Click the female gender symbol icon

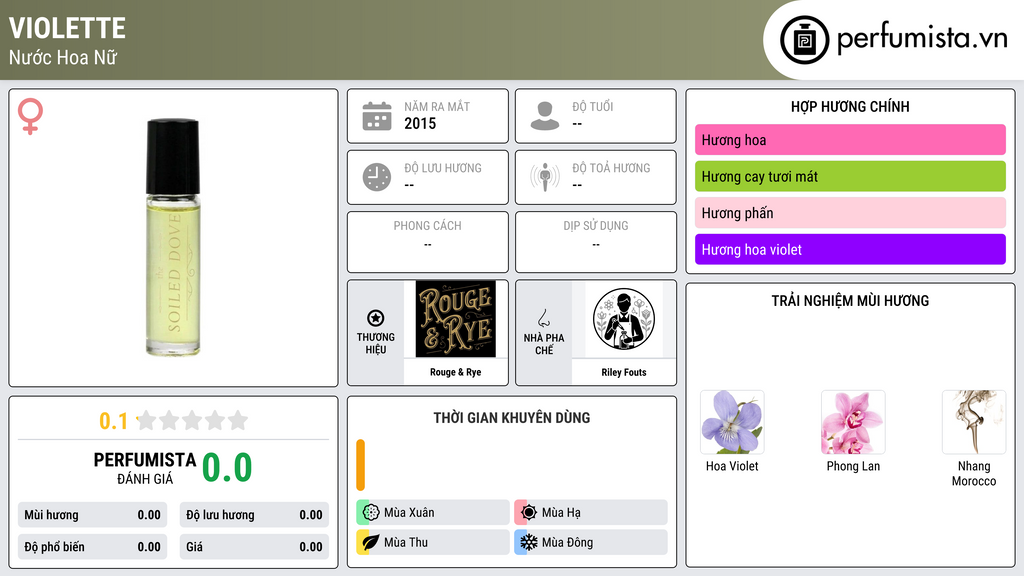[x=30, y=116]
